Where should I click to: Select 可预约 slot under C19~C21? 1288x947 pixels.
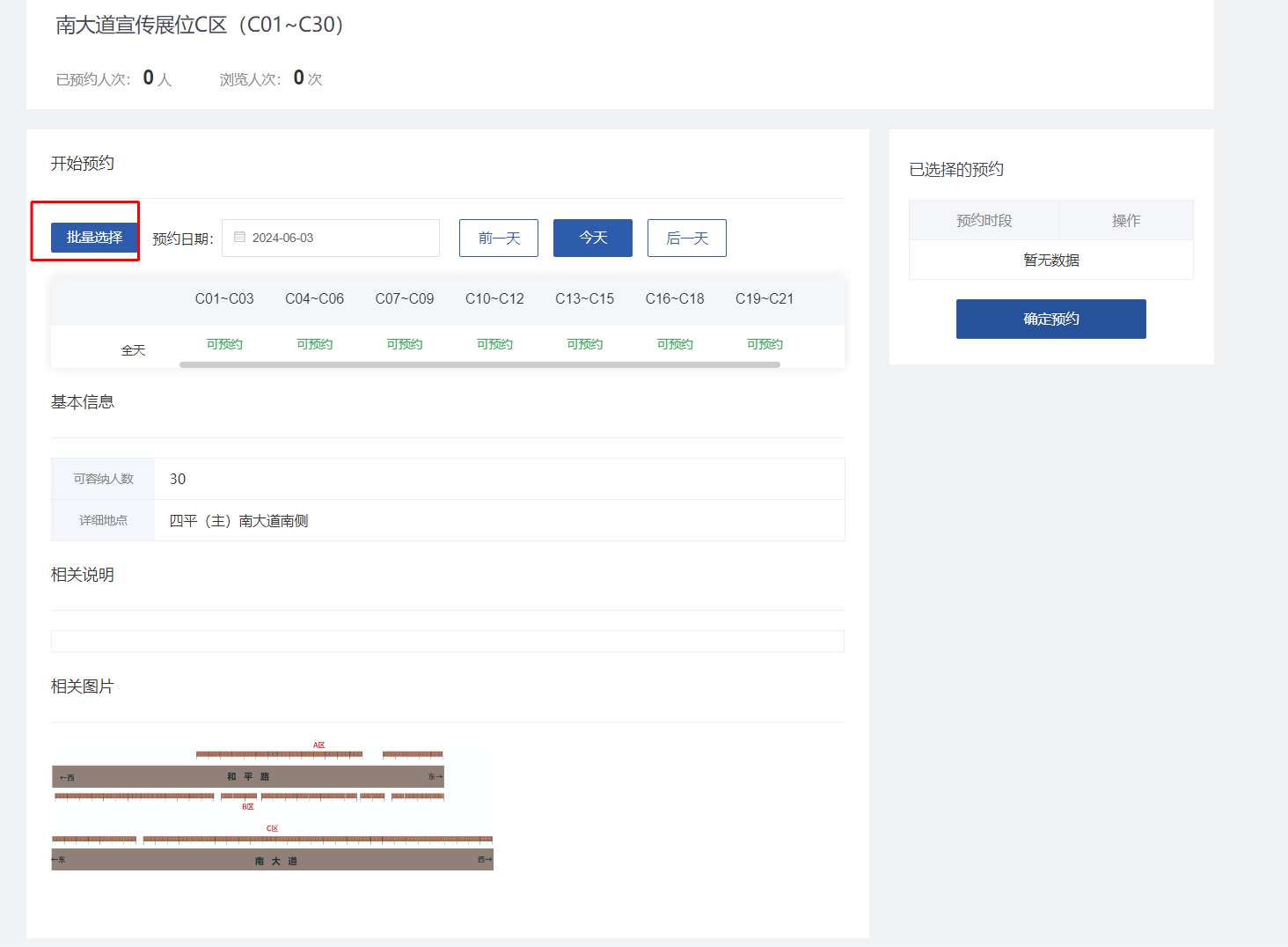click(x=765, y=344)
